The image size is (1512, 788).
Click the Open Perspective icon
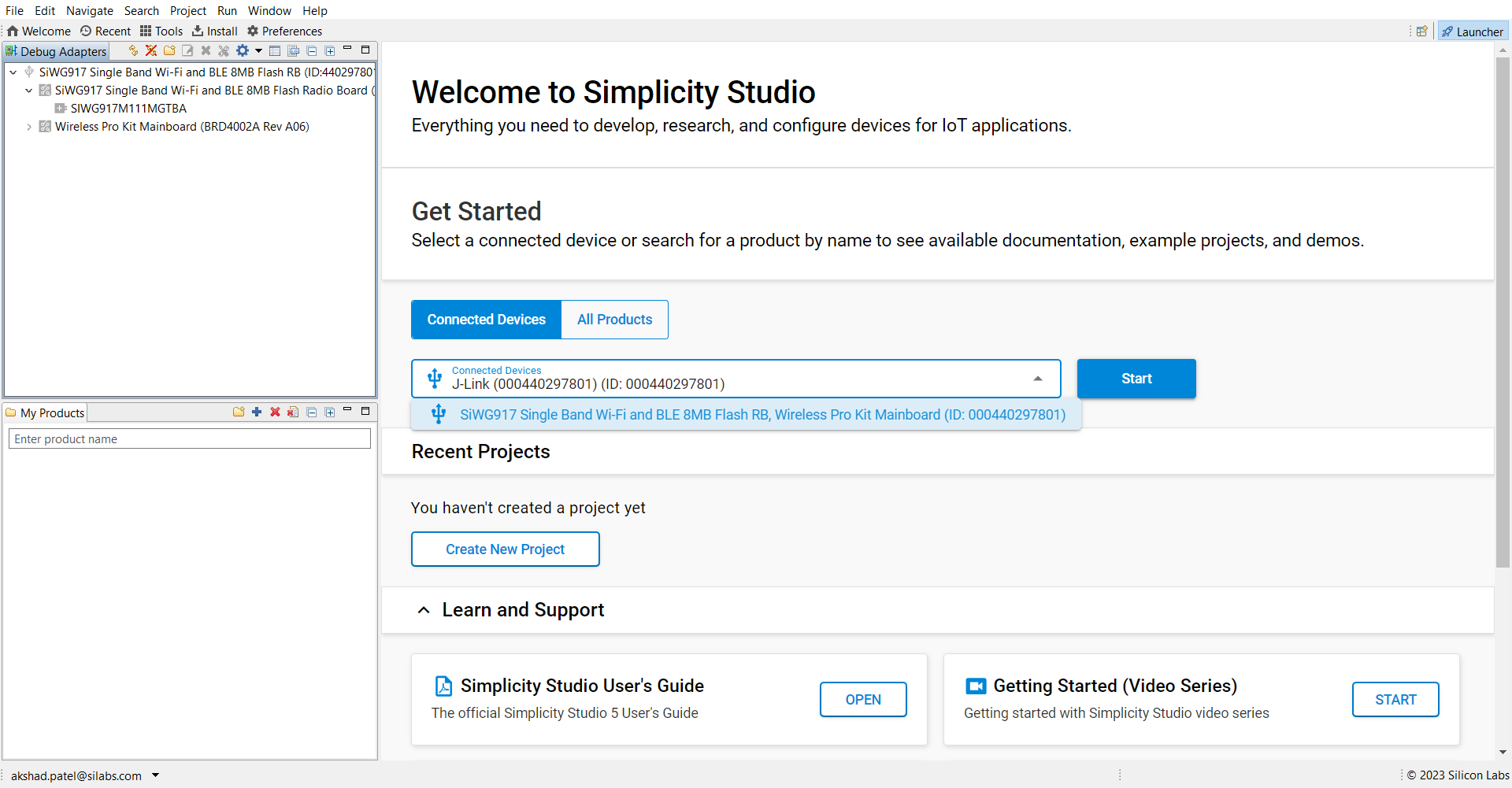pyautogui.click(x=1421, y=31)
